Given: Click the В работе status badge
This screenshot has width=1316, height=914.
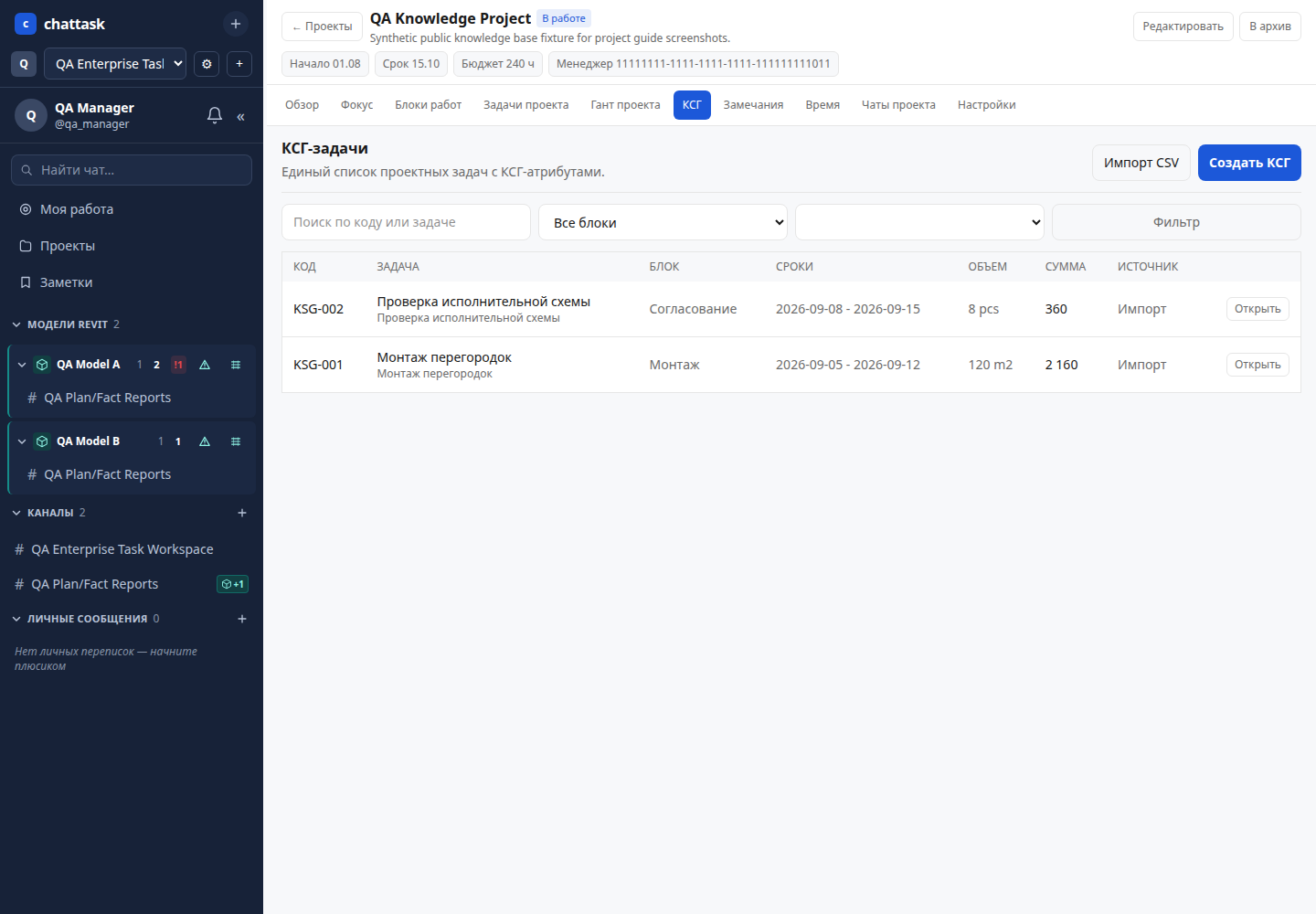Looking at the screenshot, I should (564, 18).
